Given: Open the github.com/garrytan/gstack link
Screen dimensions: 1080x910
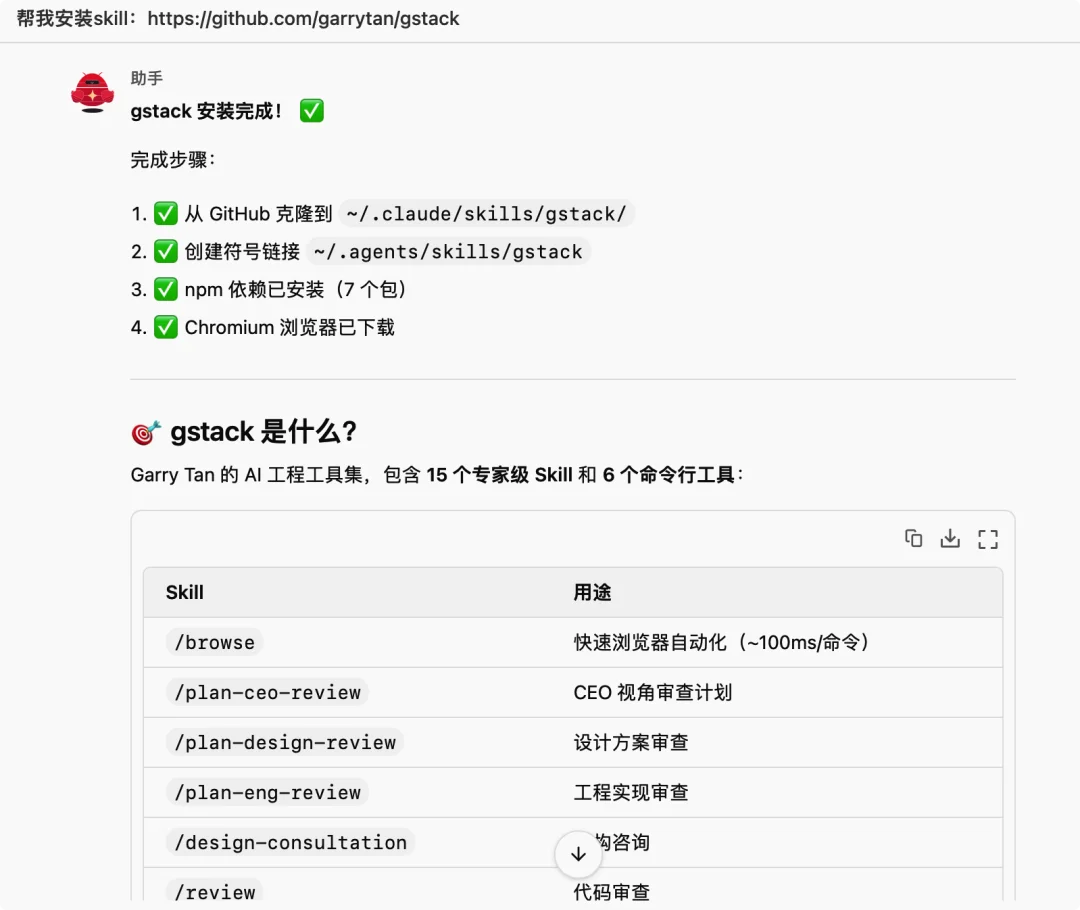Looking at the screenshot, I should click(x=302, y=18).
